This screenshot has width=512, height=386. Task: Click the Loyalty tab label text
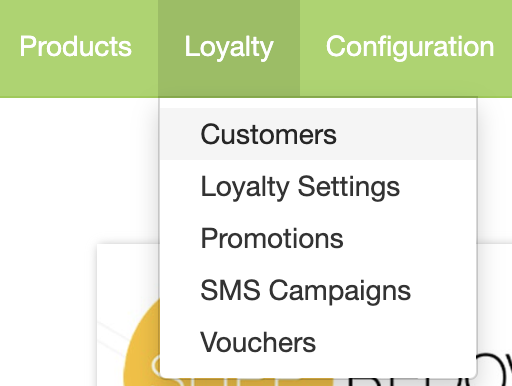coord(229,47)
